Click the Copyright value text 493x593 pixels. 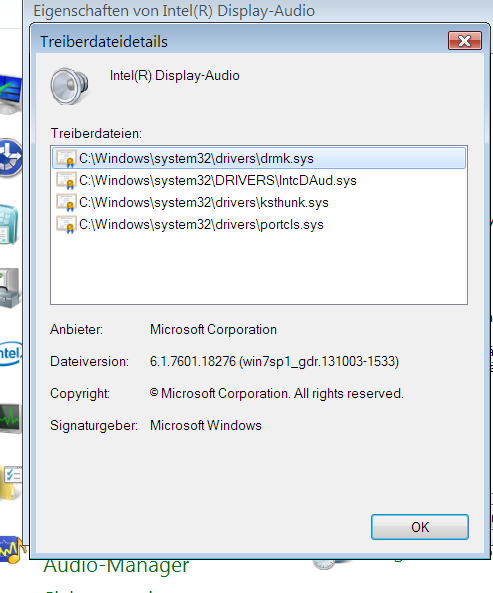pyautogui.click(x=276, y=394)
